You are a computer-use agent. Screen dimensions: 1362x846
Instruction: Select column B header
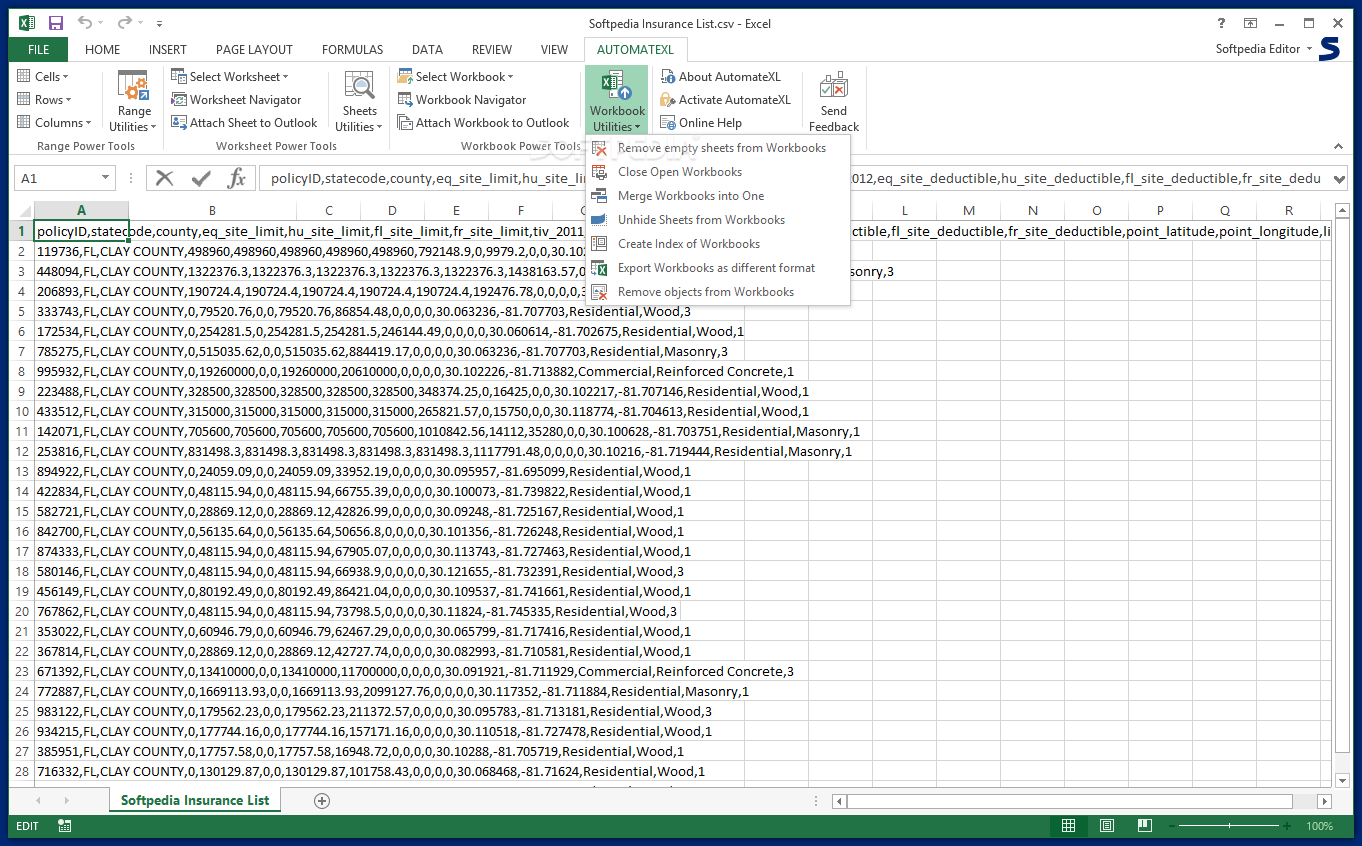(212, 210)
